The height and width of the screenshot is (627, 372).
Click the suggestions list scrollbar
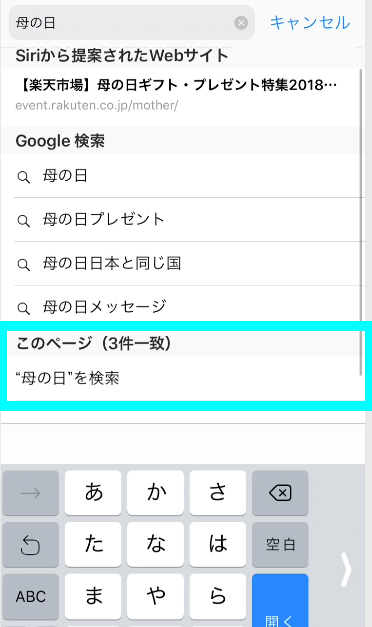(x=361, y=222)
